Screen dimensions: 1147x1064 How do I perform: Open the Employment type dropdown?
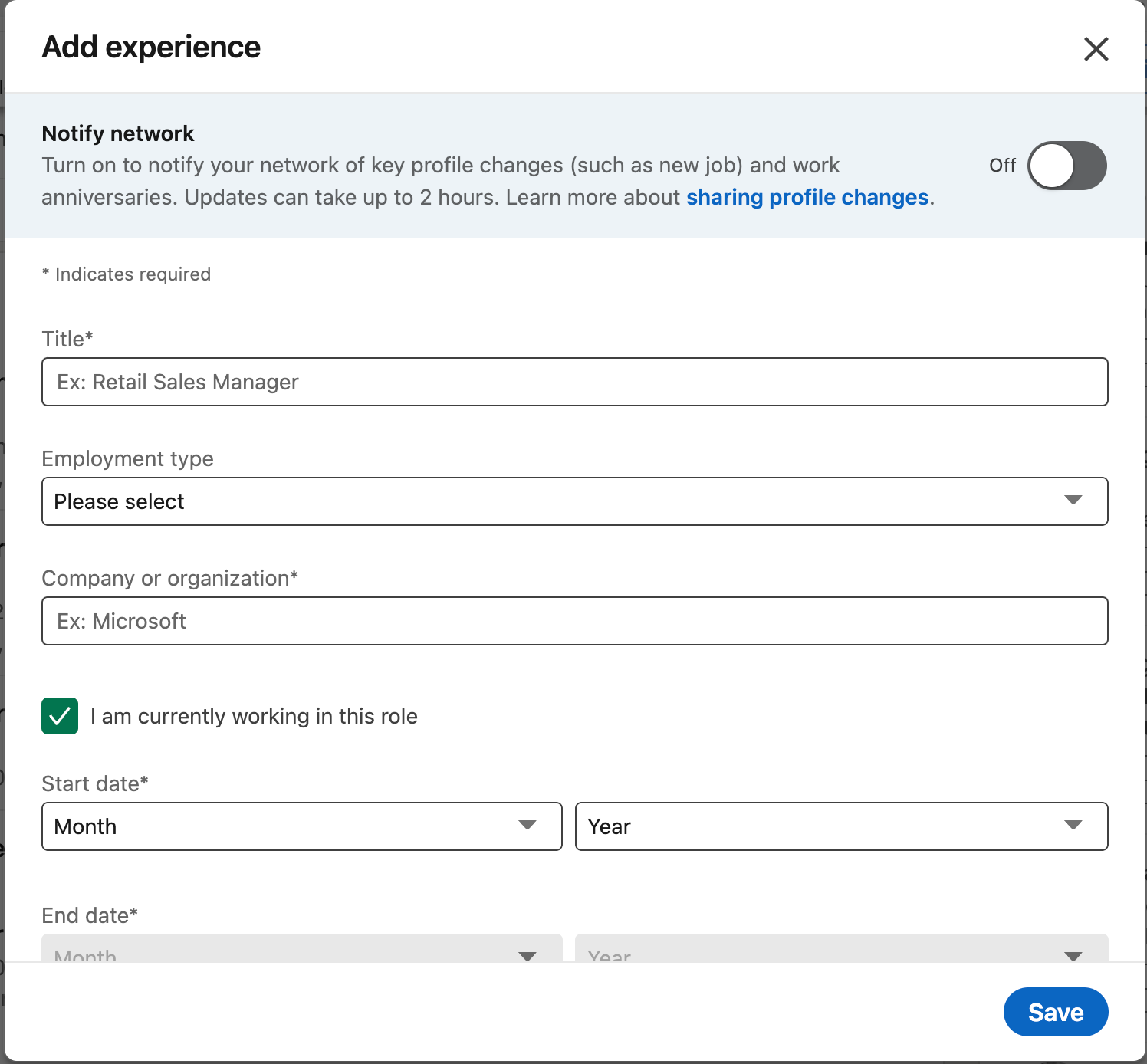573,501
